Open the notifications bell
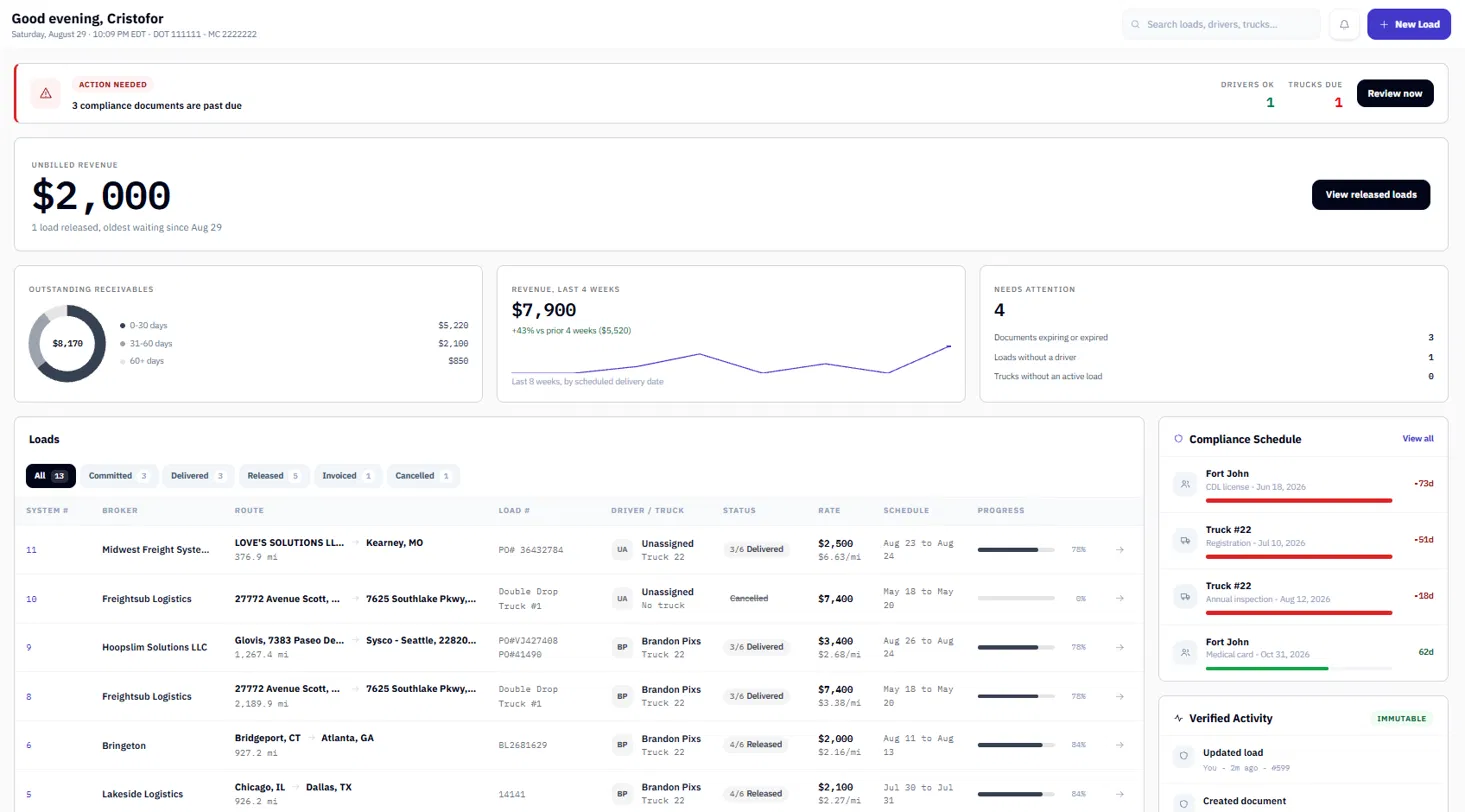Viewport: 1465px width, 812px height. 1344,24
